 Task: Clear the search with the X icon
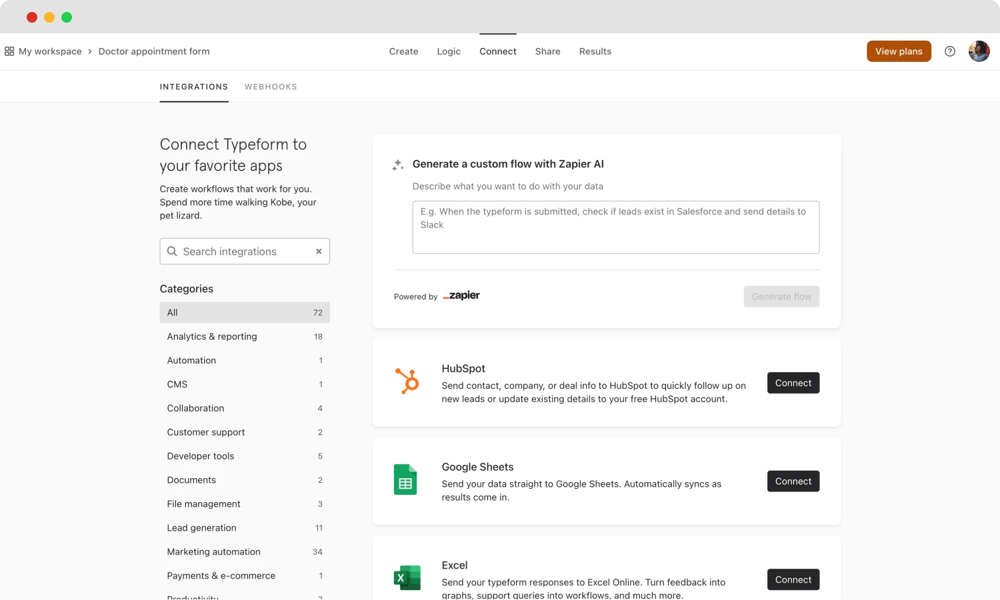click(318, 251)
